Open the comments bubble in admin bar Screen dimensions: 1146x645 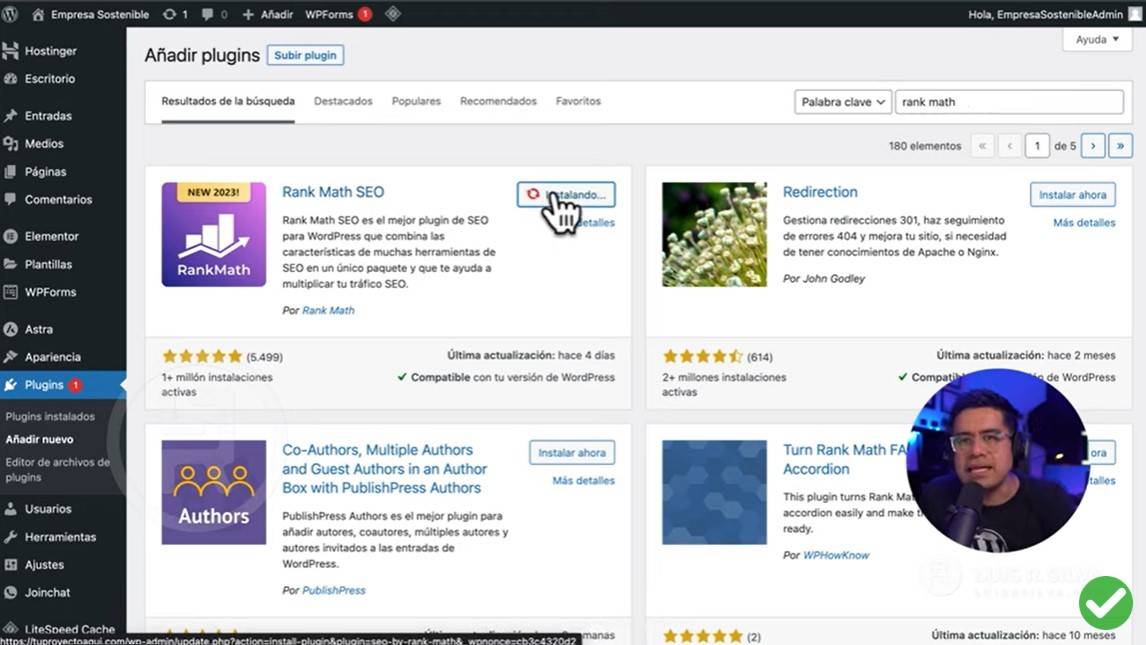pos(214,14)
